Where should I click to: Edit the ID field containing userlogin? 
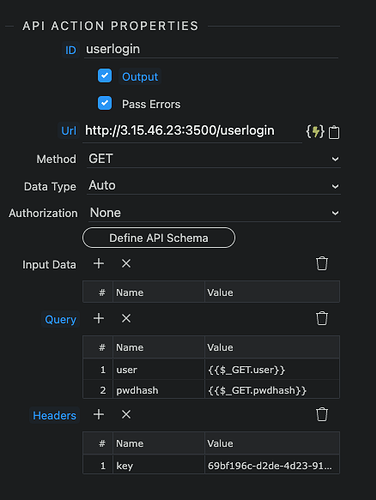[x=211, y=49]
